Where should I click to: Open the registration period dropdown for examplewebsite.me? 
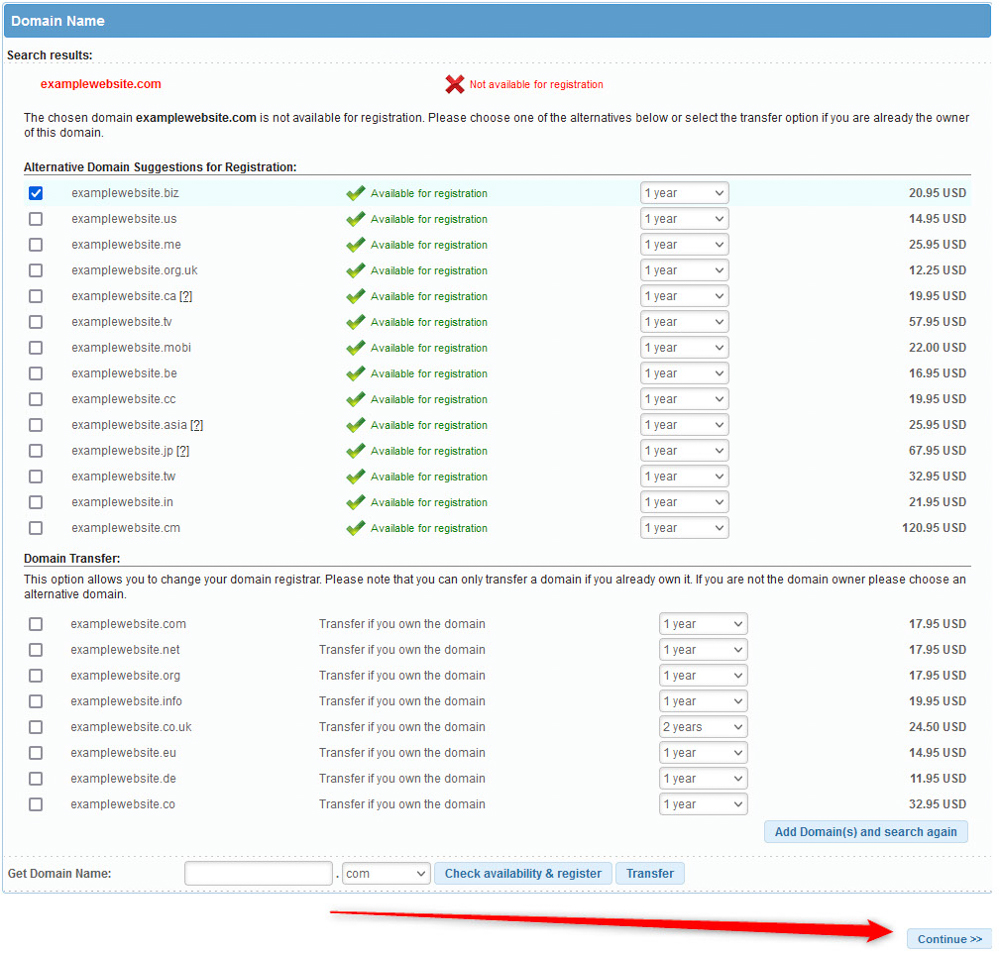click(x=684, y=244)
